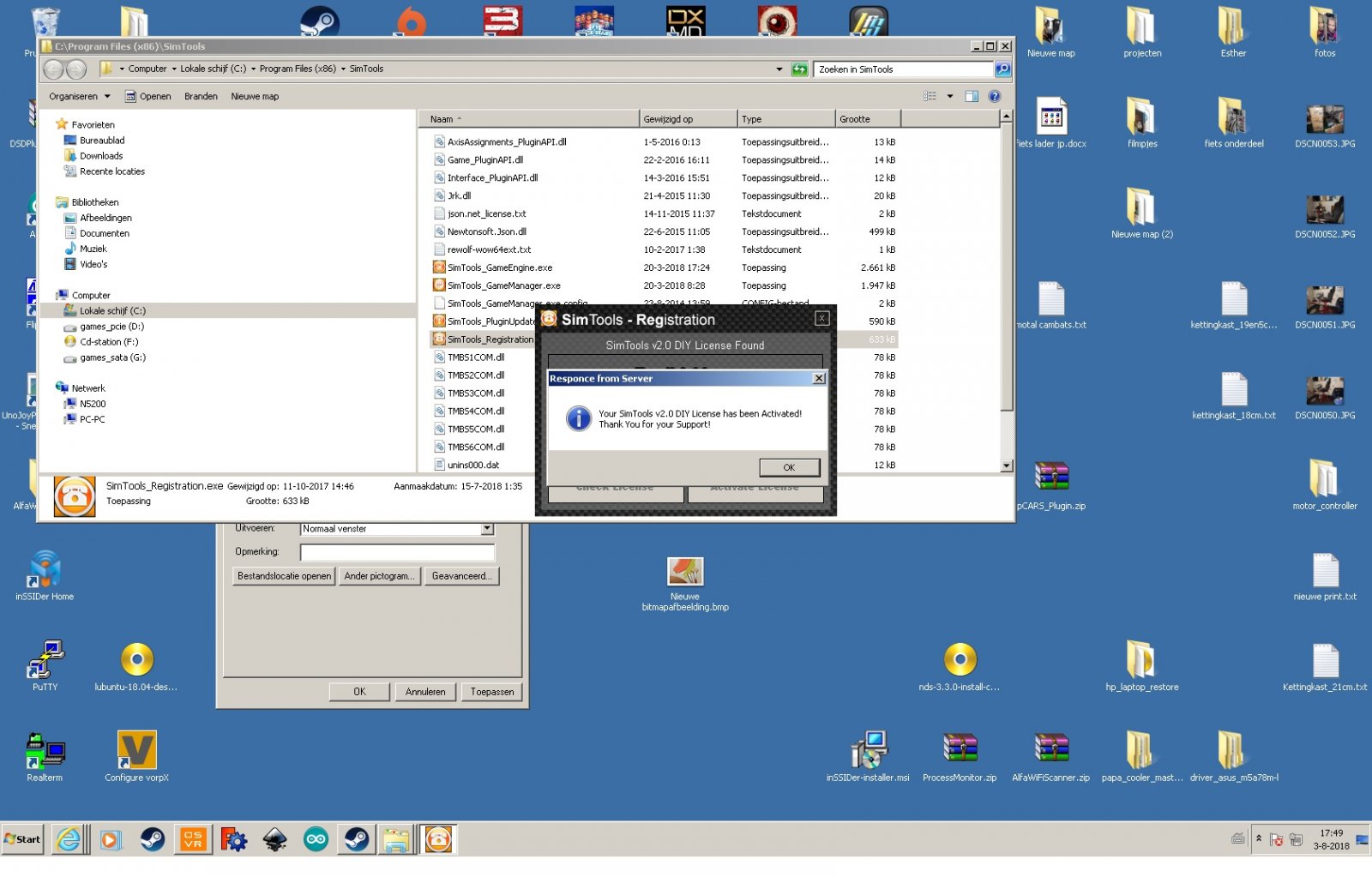This screenshot has height=877, width=1372.
Task: Select AxisAssignments_PluginAPI.dll file
Action: coord(507,142)
